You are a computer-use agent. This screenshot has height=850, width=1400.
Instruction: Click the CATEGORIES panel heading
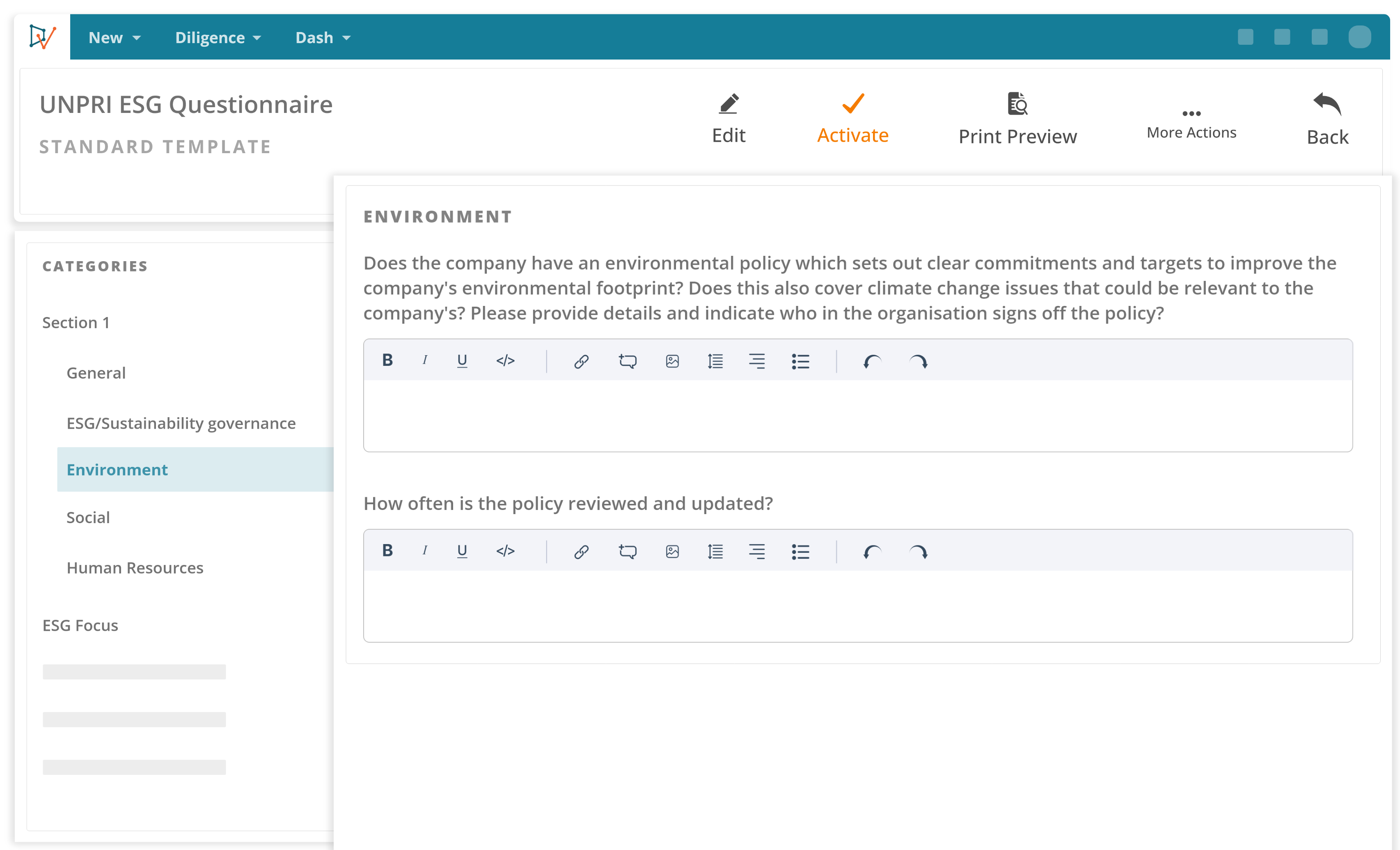pyautogui.click(x=95, y=266)
